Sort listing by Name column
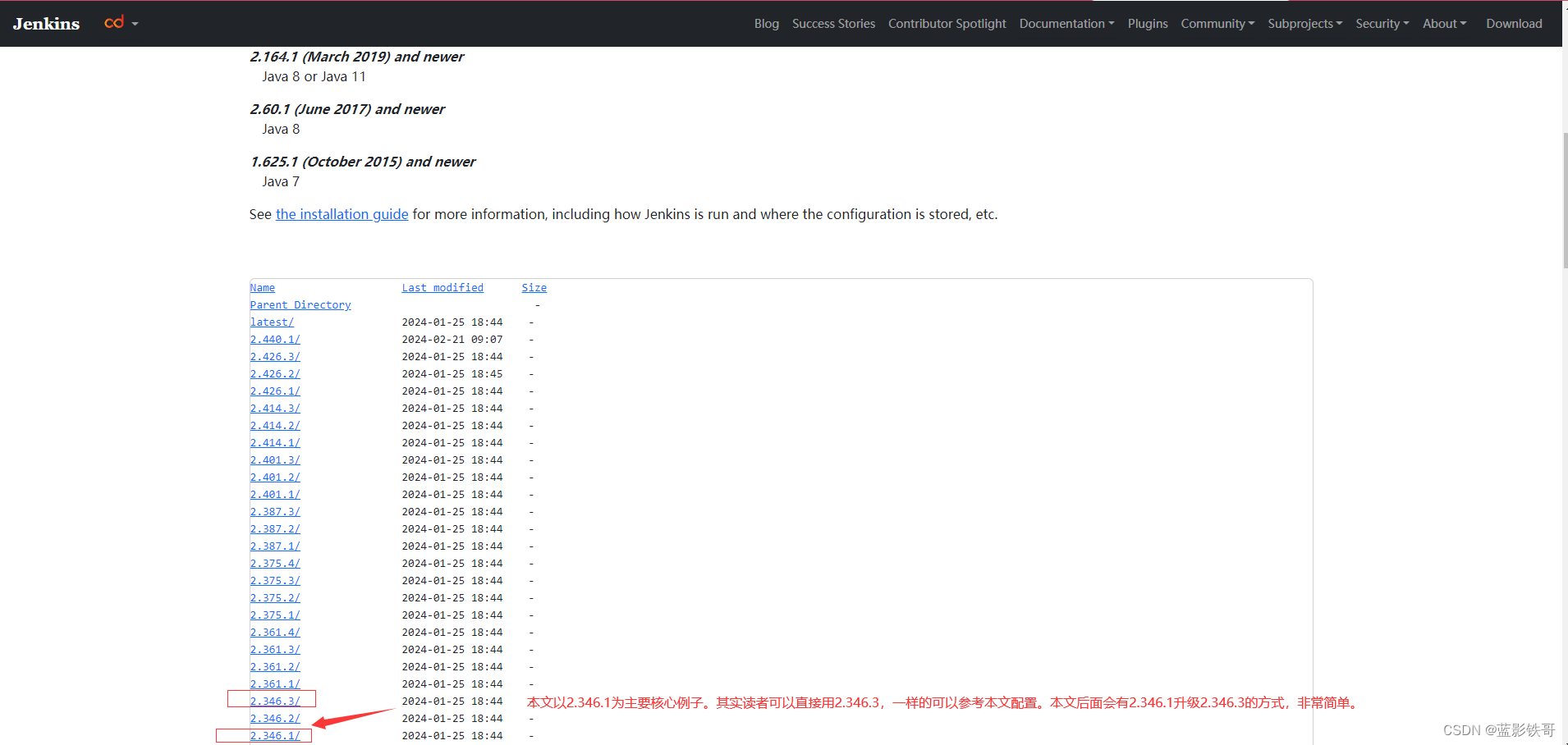The height and width of the screenshot is (745, 1568). pyautogui.click(x=263, y=288)
